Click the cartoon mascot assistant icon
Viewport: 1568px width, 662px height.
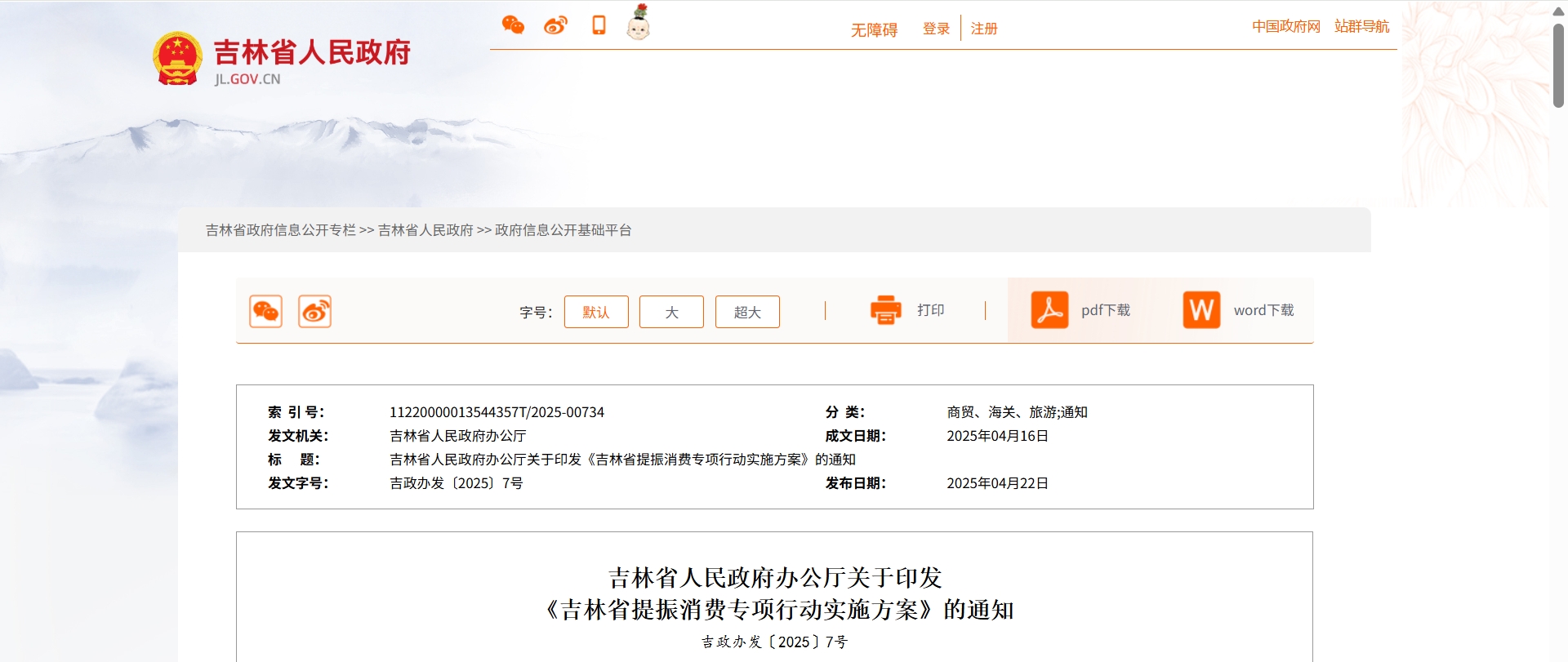(x=638, y=24)
